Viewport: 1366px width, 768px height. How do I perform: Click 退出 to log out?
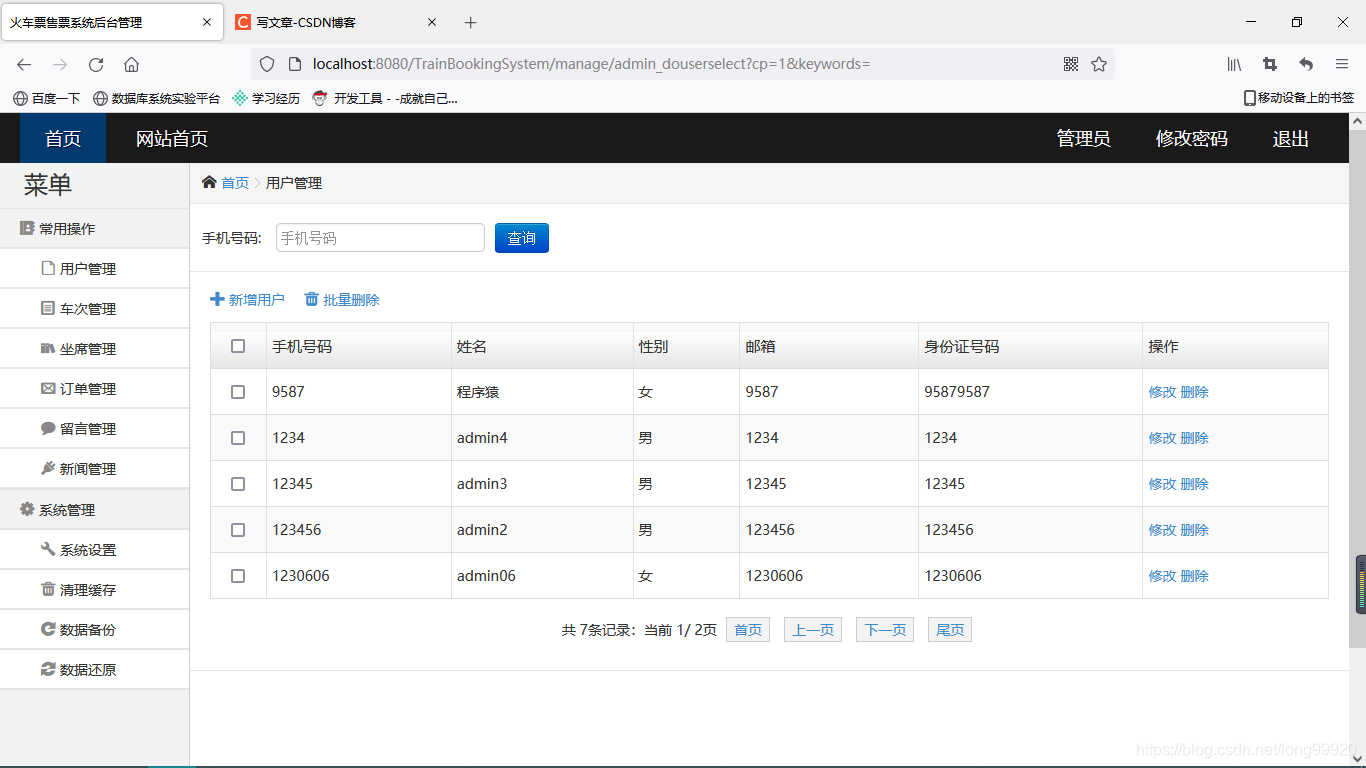coord(1291,139)
